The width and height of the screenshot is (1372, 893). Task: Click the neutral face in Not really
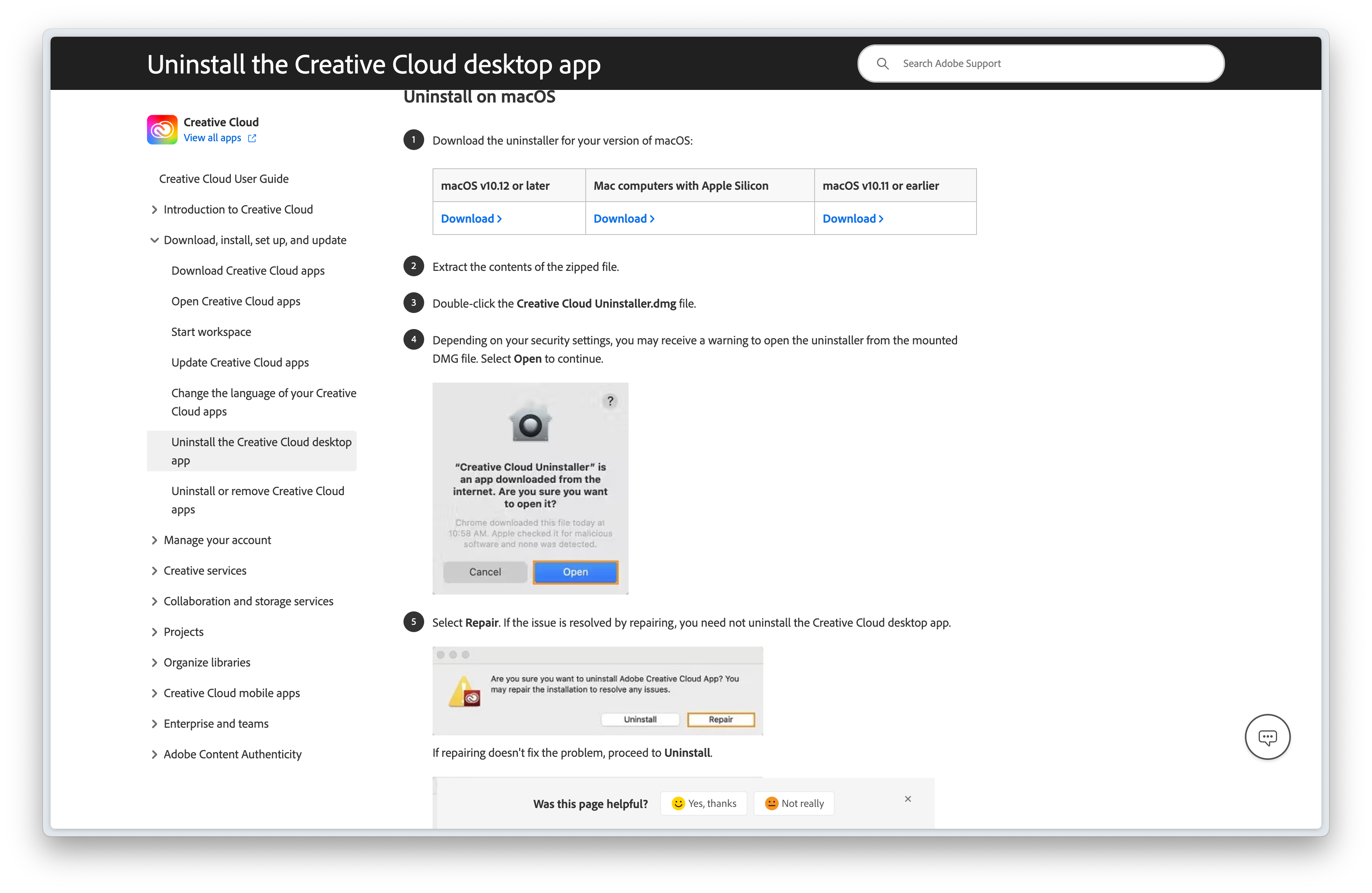point(771,803)
